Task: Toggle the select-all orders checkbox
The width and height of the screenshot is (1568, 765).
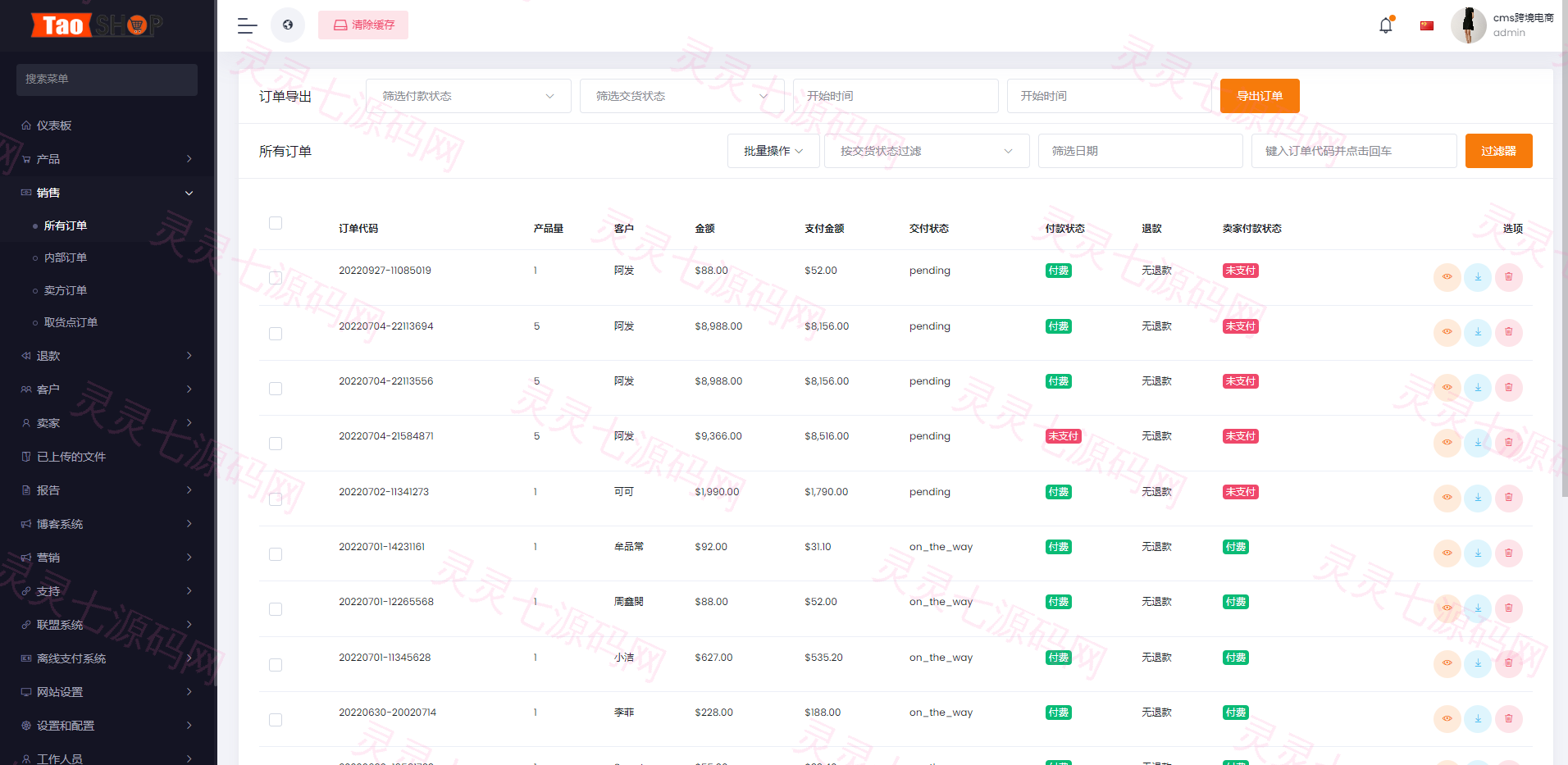Action: pyautogui.click(x=276, y=223)
